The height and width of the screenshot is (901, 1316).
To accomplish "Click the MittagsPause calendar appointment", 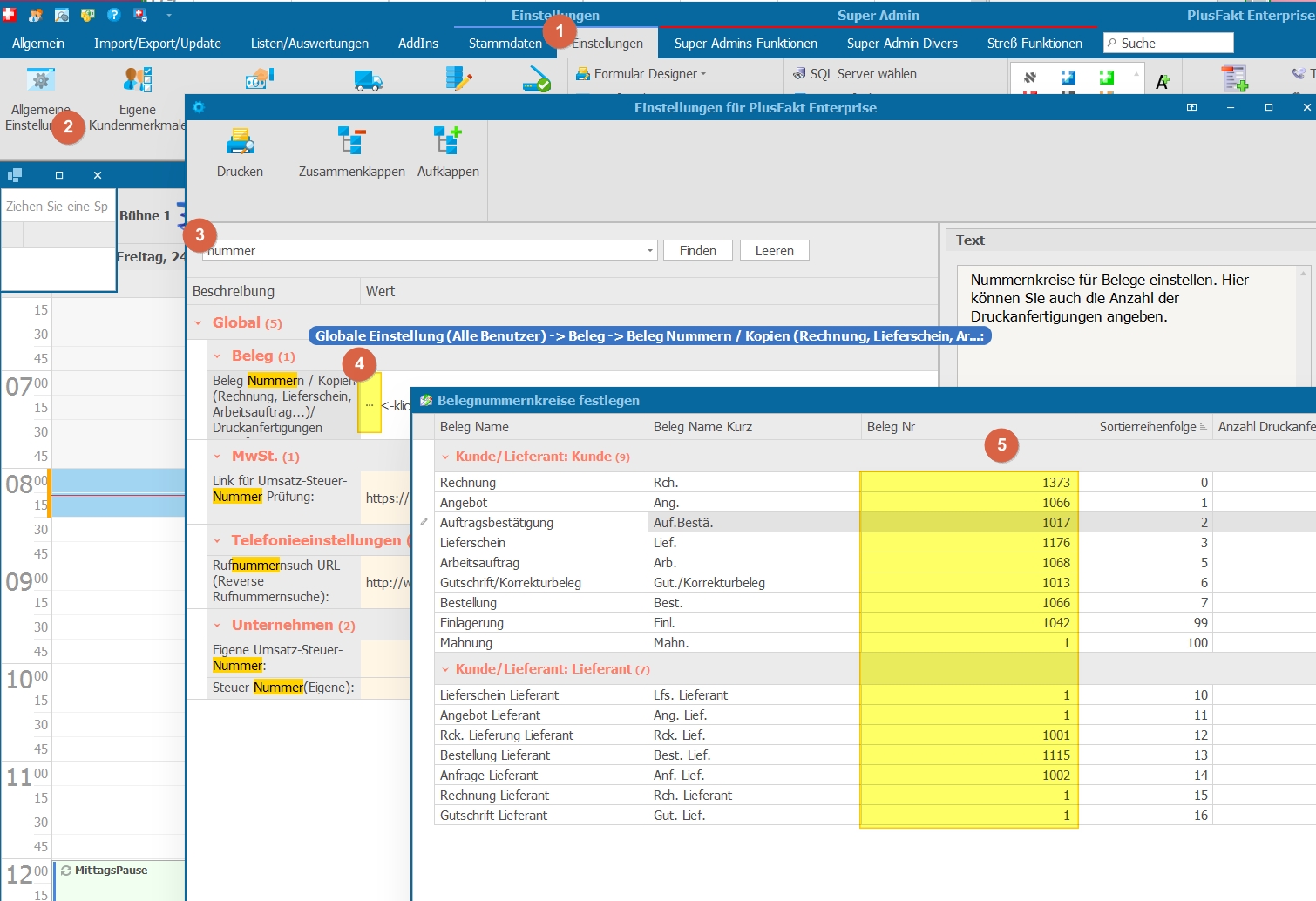I will pyautogui.click(x=119, y=880).
